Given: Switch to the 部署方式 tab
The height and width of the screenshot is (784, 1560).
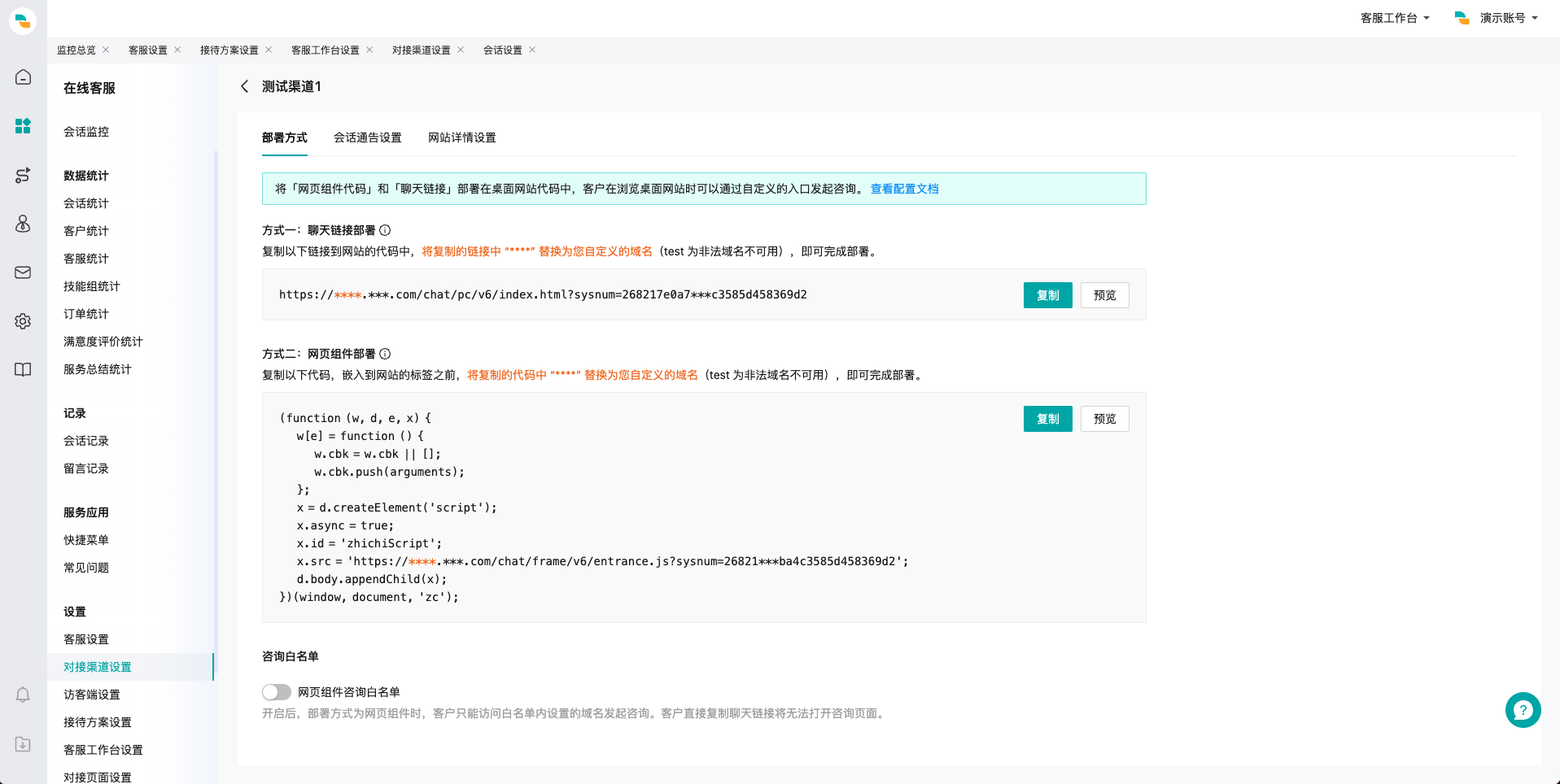Looking at the screenshot, I should 285,137.
